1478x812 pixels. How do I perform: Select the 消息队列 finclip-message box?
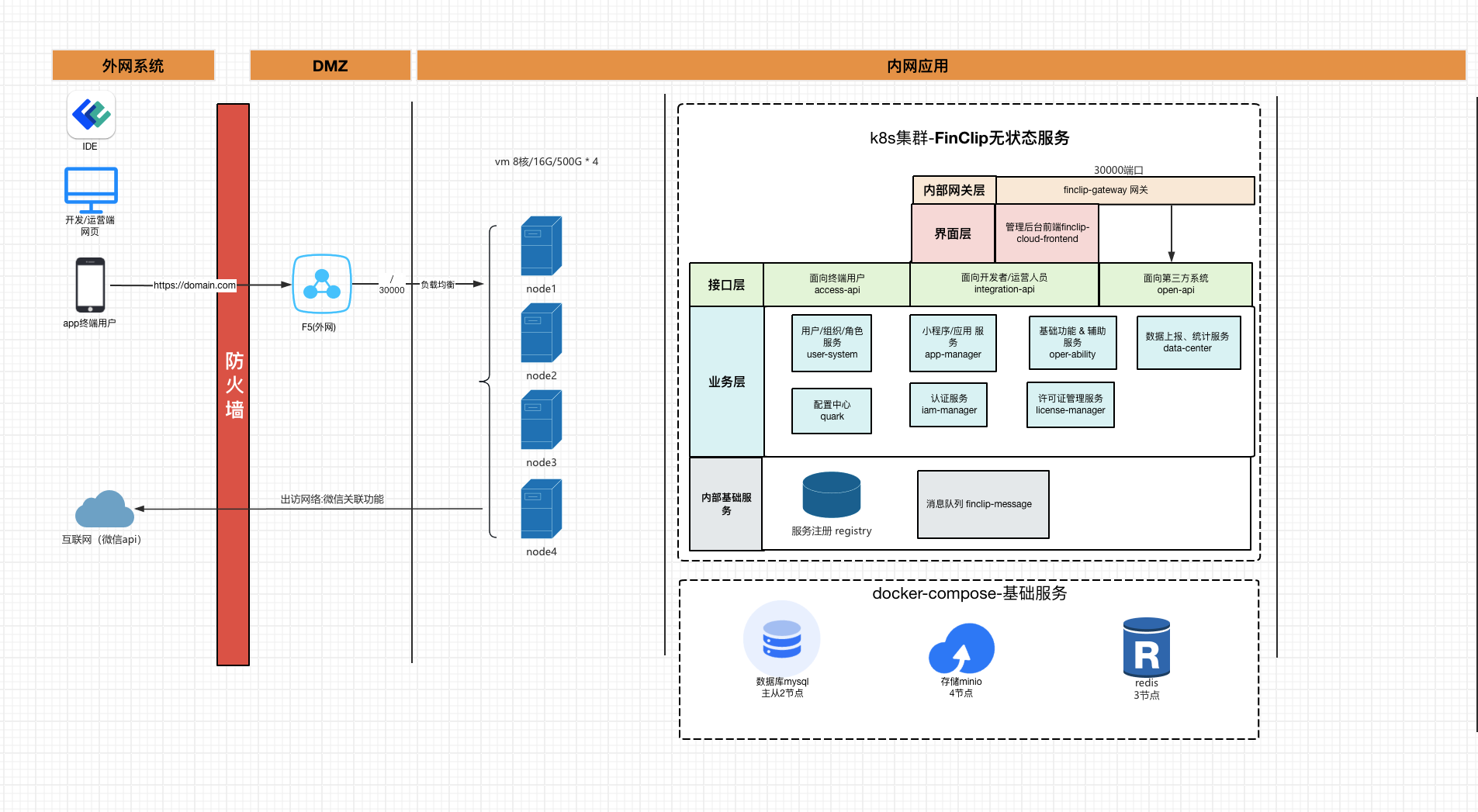(x=983, y=504)
